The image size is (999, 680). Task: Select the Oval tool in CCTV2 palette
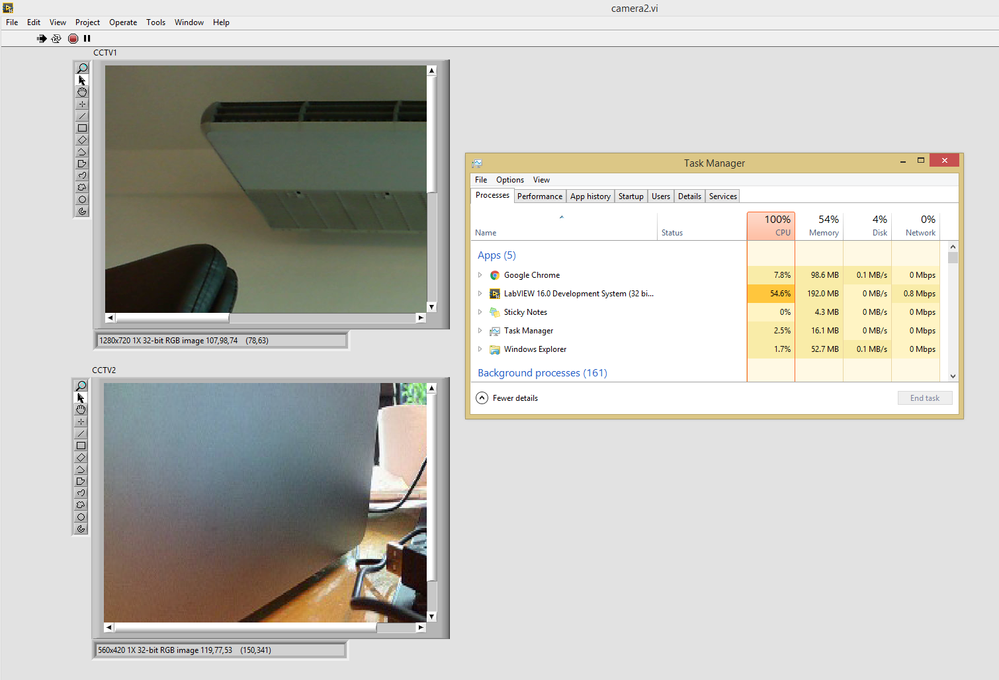(x=81, y=517)
